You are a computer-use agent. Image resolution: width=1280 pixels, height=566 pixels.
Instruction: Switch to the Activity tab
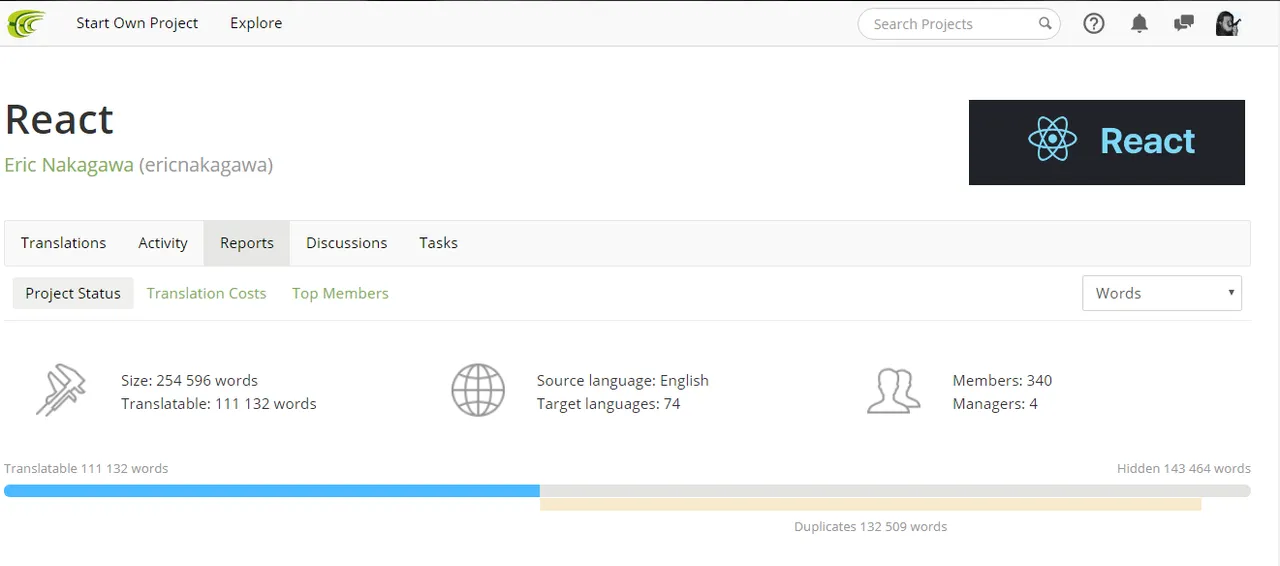163,243
